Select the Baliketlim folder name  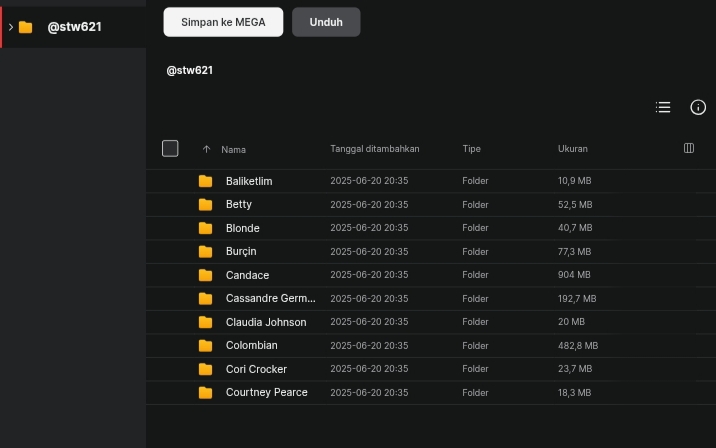pyautogui.click(x=249, y=181)
